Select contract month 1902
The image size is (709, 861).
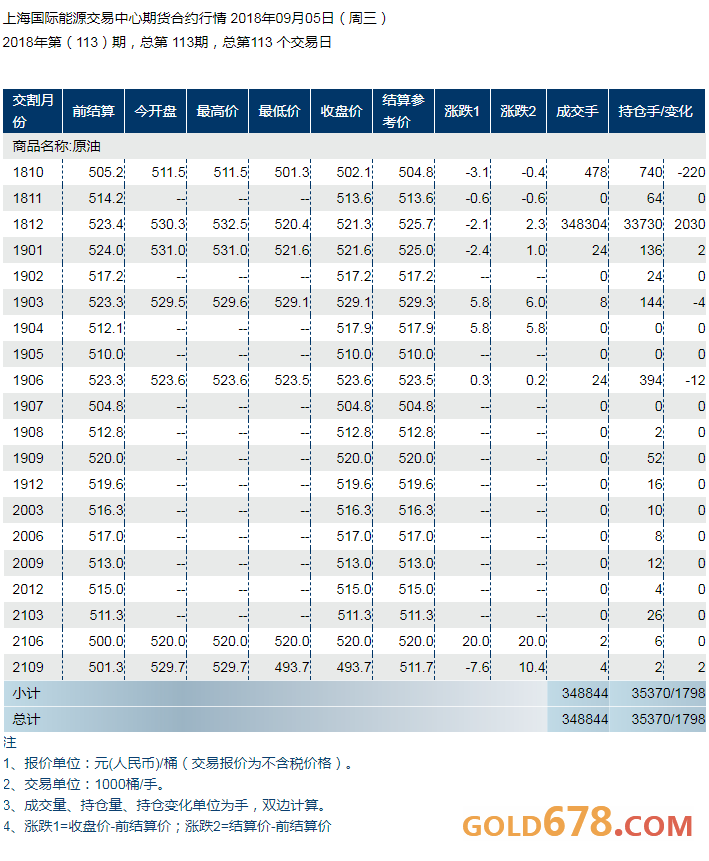[x=28, y=276]
